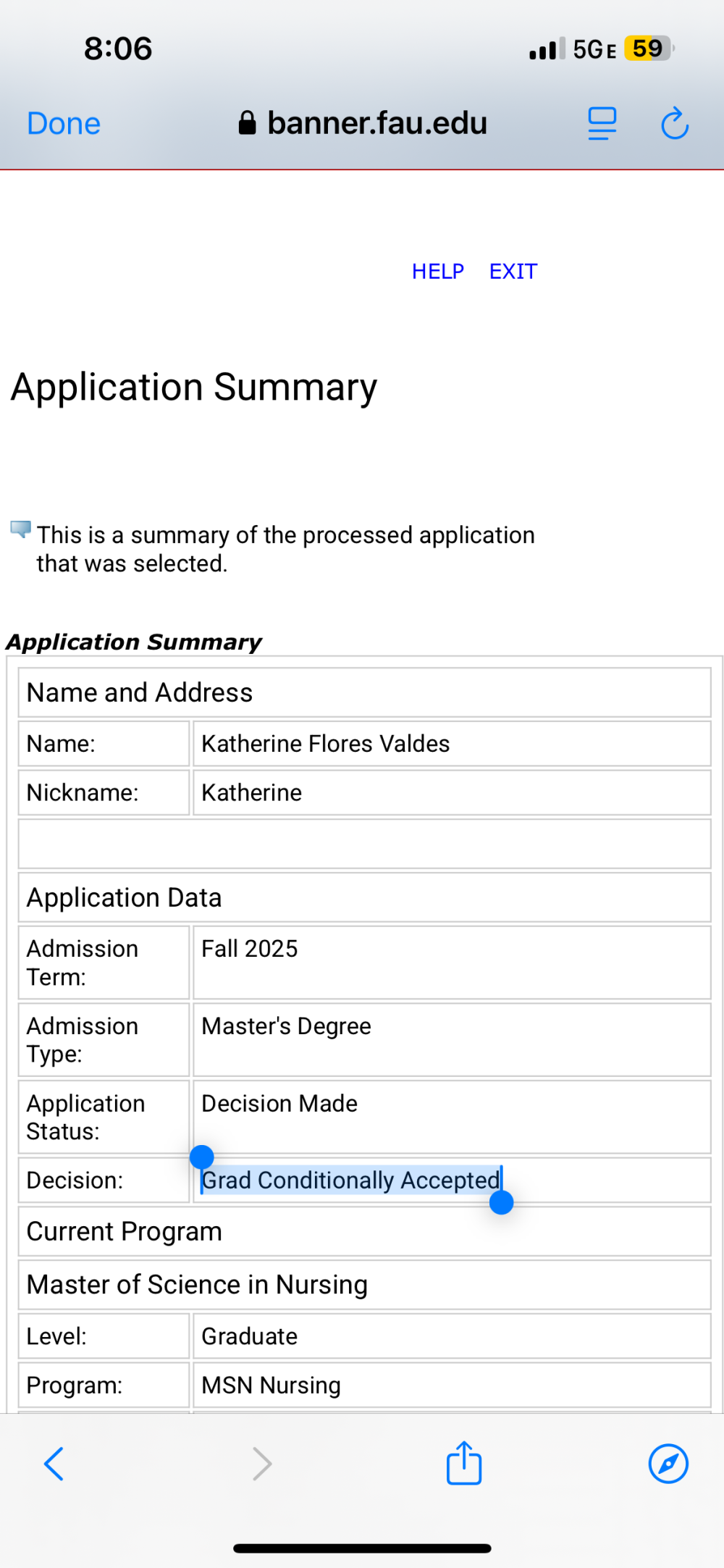Tap highlighted Grad Conditionally Accepted text
Viewport: 724px width, 1568px height.
coord(350,1180)
